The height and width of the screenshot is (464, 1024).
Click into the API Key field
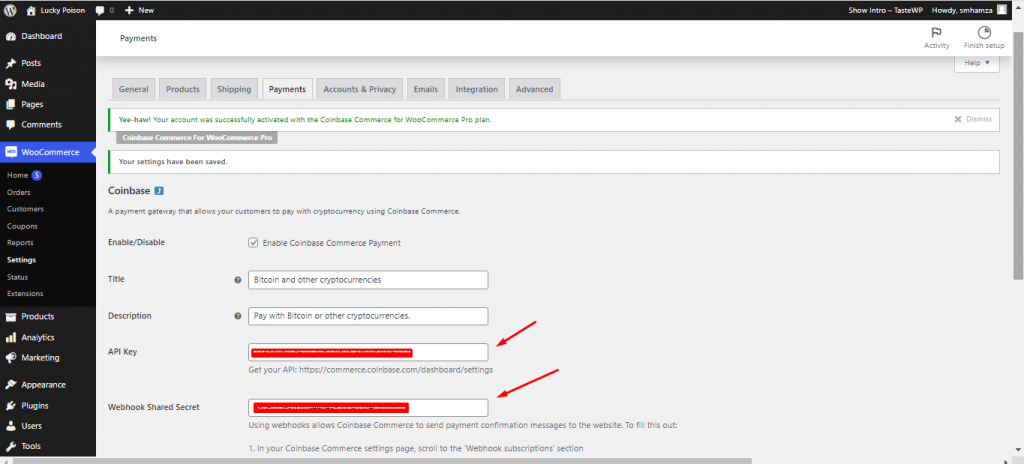point(368,352)
